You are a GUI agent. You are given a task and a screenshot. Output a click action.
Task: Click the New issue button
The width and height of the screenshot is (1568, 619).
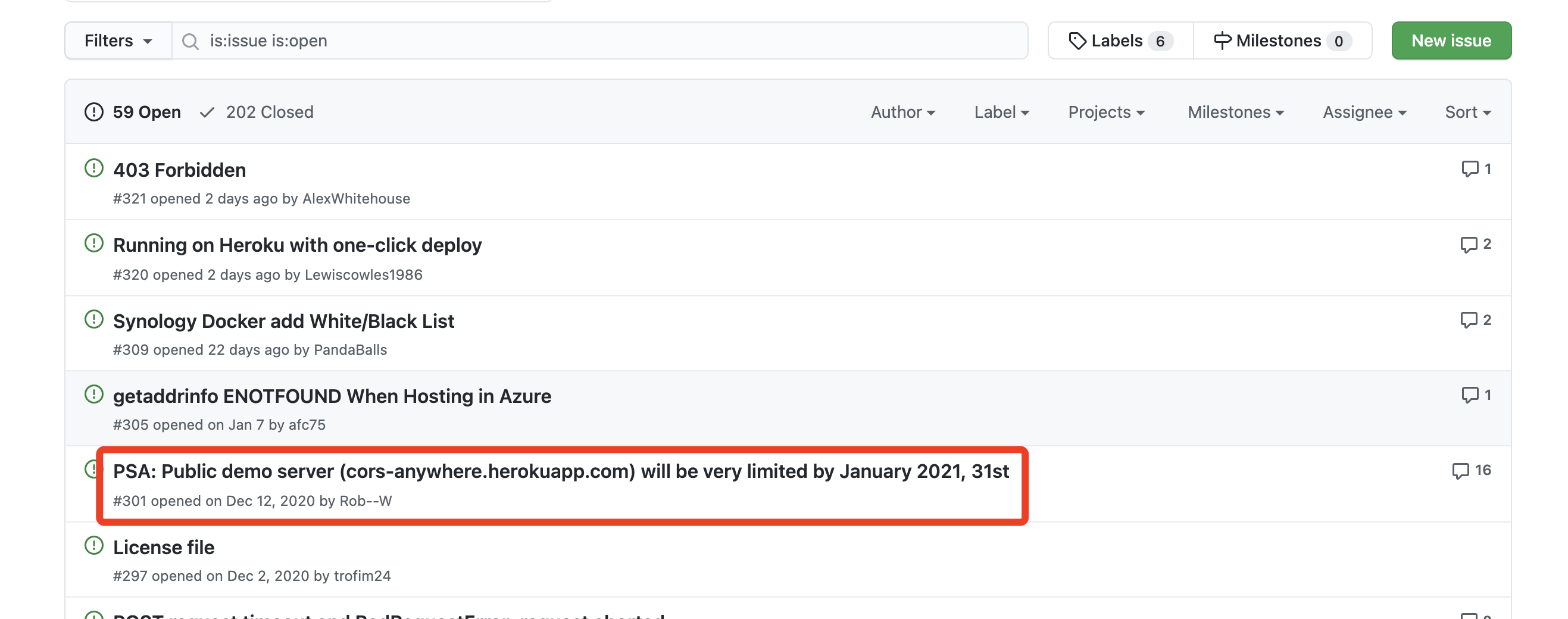[x=1451, y=41]
